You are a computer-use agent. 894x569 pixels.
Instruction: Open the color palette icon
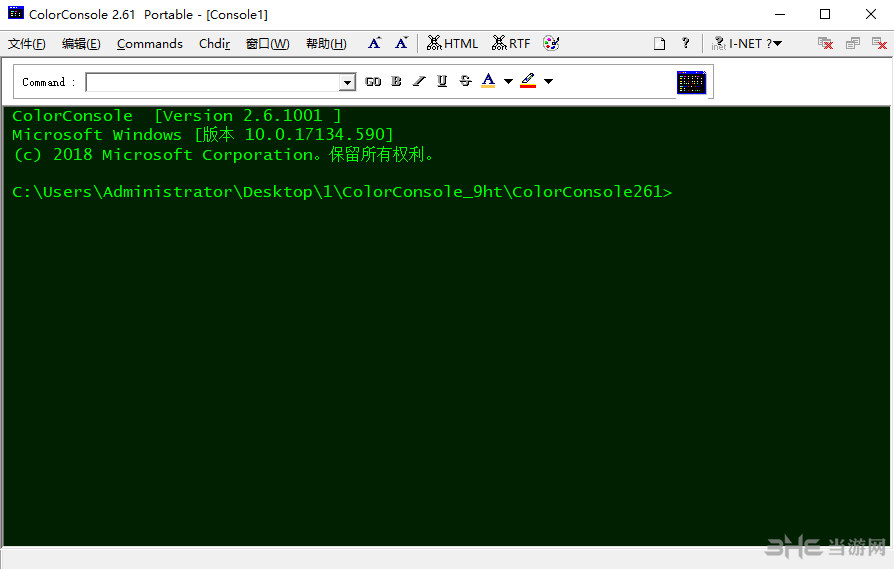551,43
